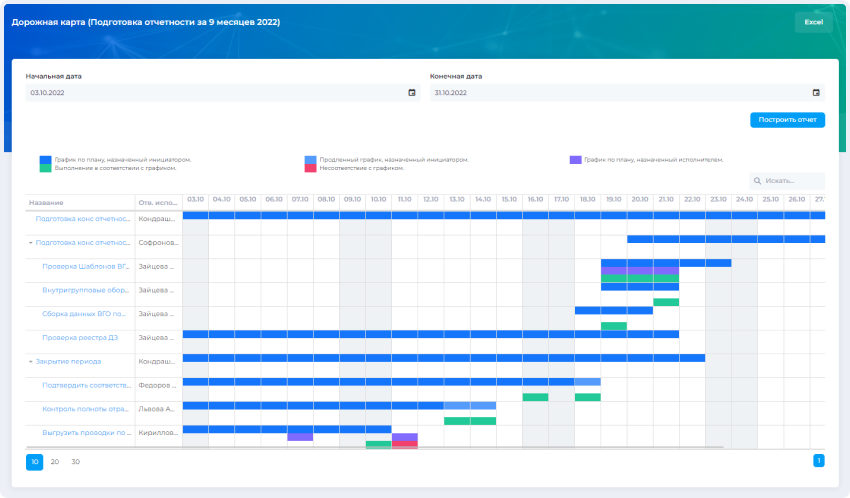Click the blue plan-by-initiator legend swatch
850x498 pixels.
pos(45,159)
